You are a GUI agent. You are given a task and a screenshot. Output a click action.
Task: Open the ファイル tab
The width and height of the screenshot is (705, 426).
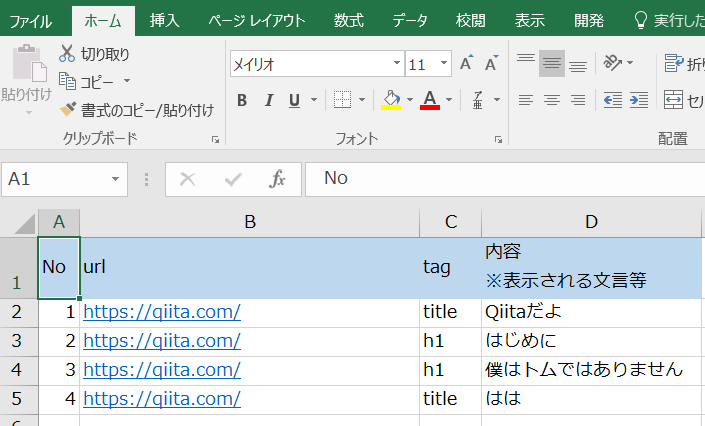31,21
